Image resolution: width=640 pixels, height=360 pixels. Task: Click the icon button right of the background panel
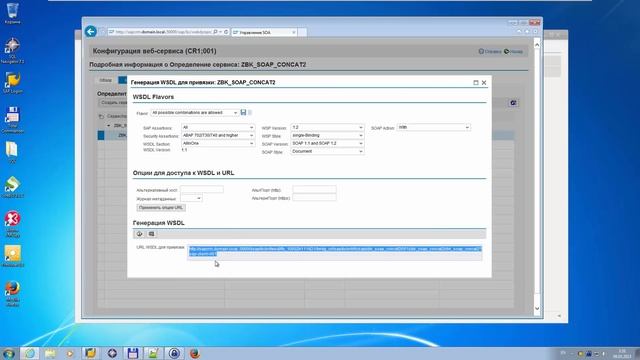pos(513,103)
